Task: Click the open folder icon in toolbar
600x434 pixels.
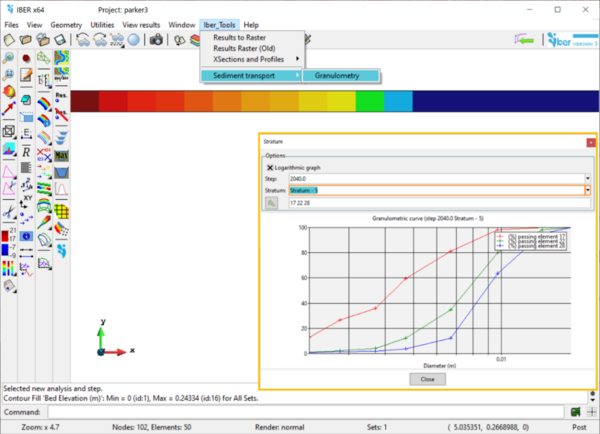Action: coord(27,40)
